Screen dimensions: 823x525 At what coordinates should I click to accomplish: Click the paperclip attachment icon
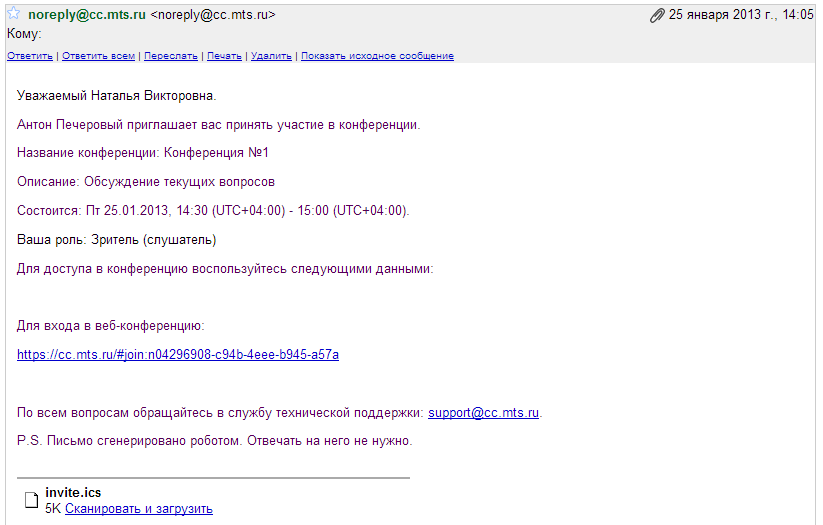pyautogui.click(x=657, y=15)
